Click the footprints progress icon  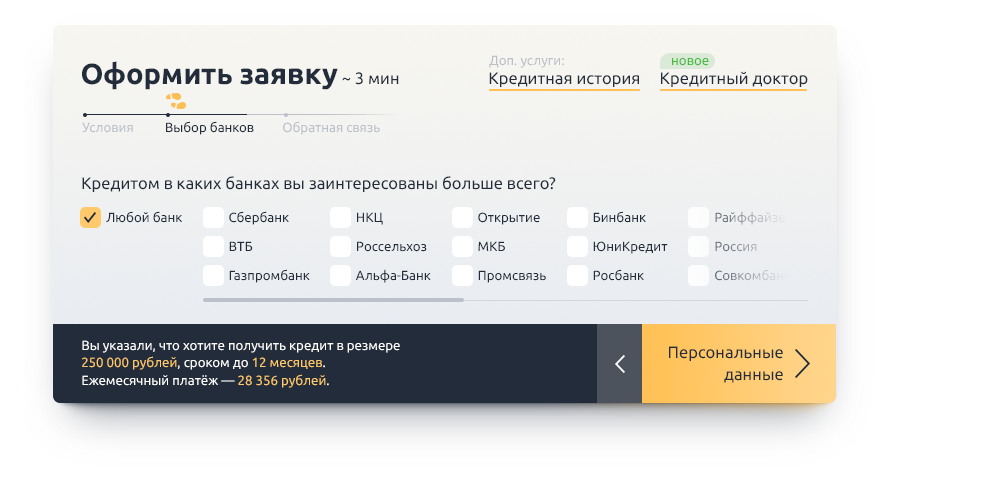pyautogui.click(x=176, y=101)
